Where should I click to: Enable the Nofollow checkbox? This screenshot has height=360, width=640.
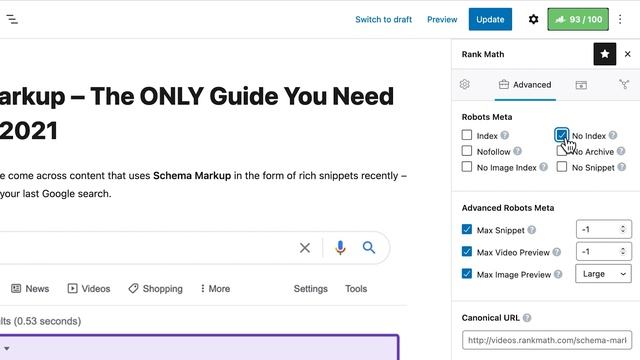coord(467,151)
